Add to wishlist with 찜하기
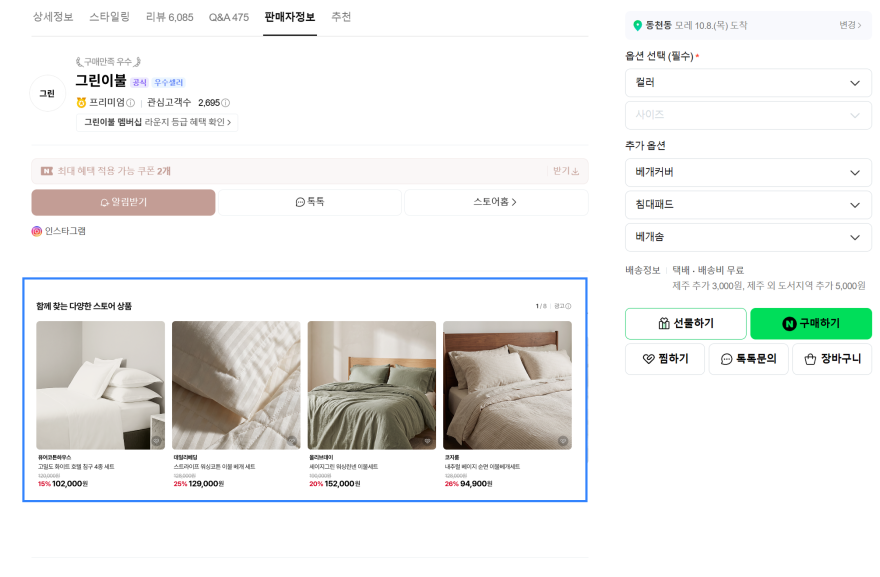This screenshot has height=577, width=880. 665,359
